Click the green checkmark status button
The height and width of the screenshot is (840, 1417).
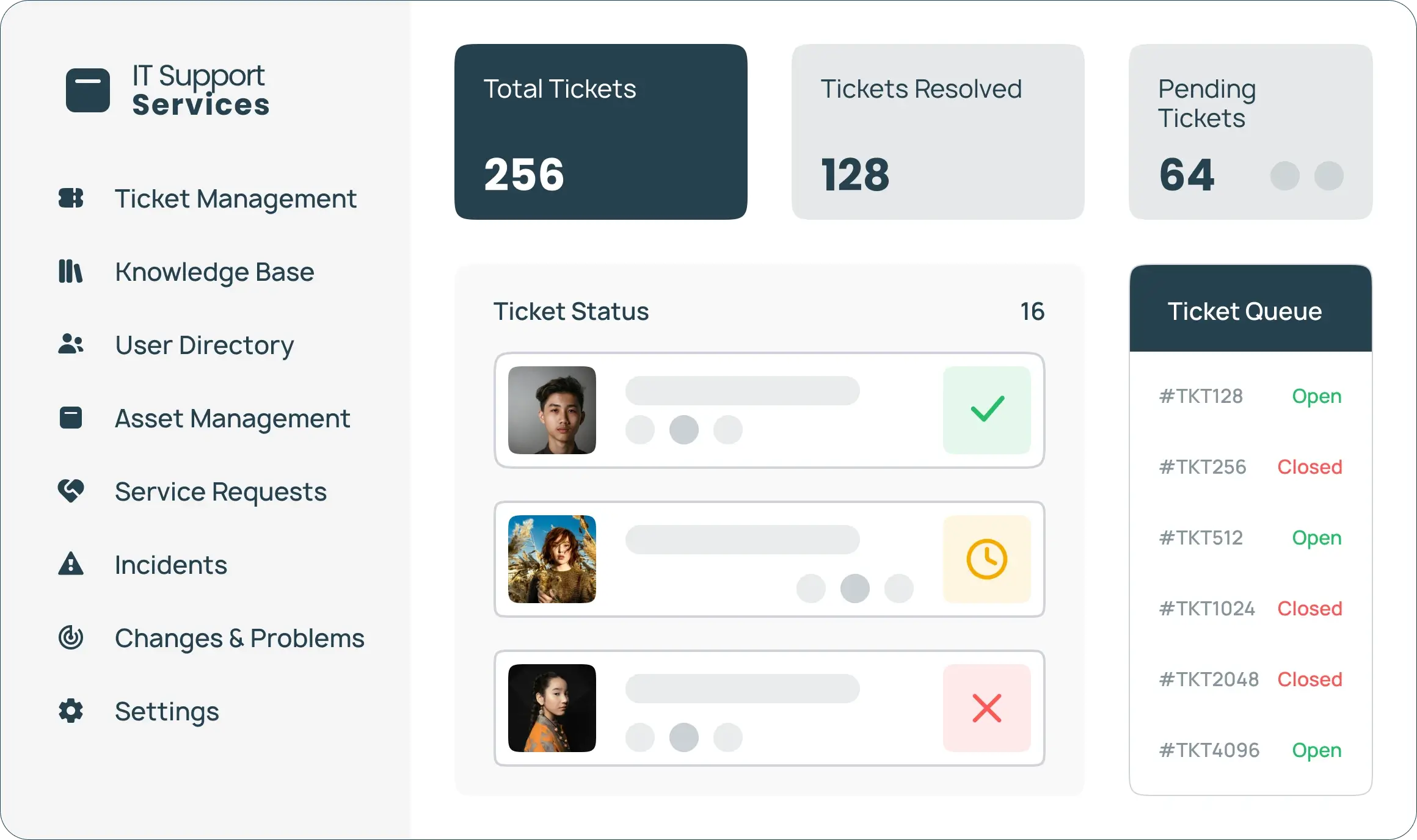point(986,410)
